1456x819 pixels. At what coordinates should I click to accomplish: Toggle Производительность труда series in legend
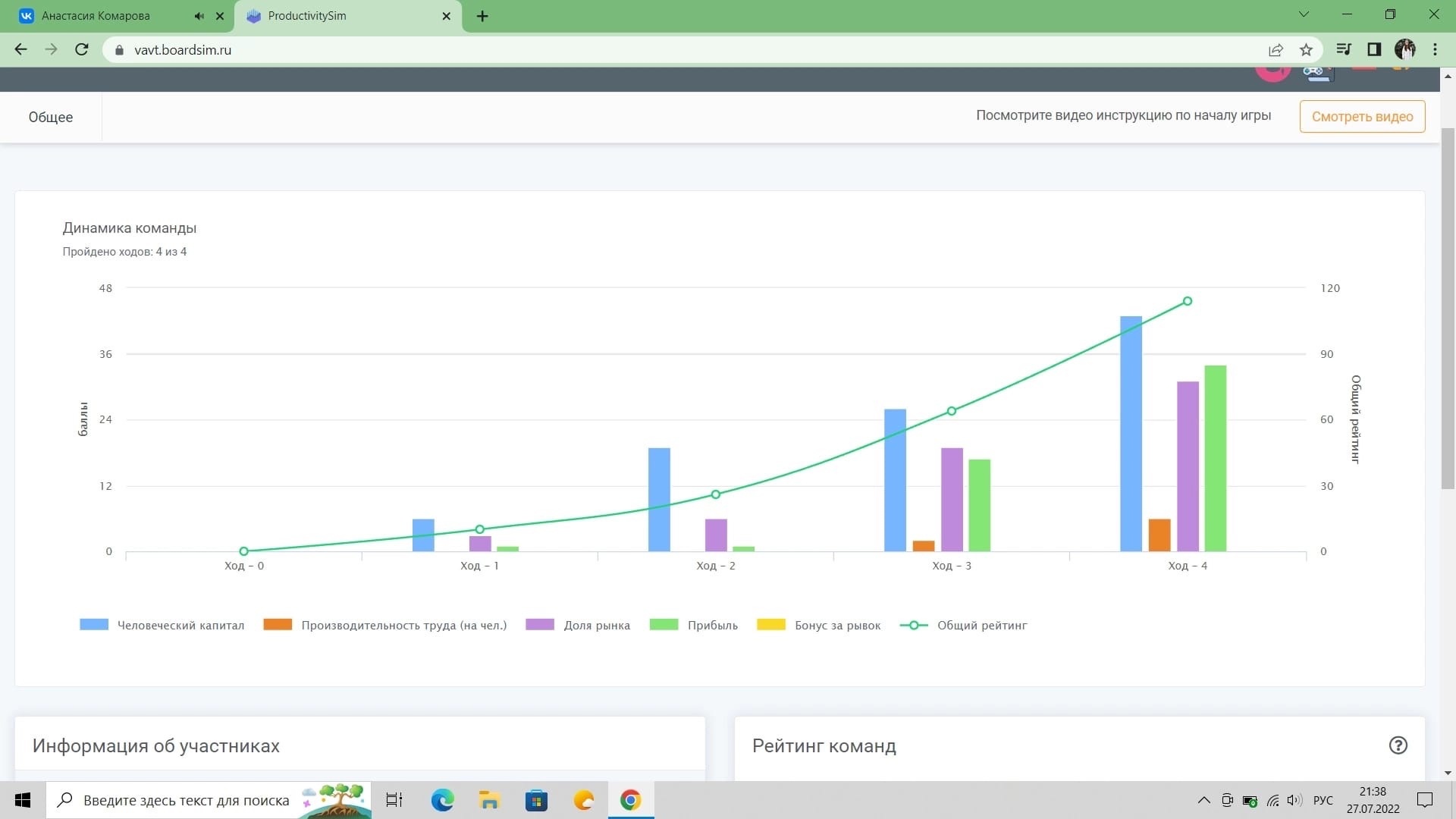click(385, 625)
